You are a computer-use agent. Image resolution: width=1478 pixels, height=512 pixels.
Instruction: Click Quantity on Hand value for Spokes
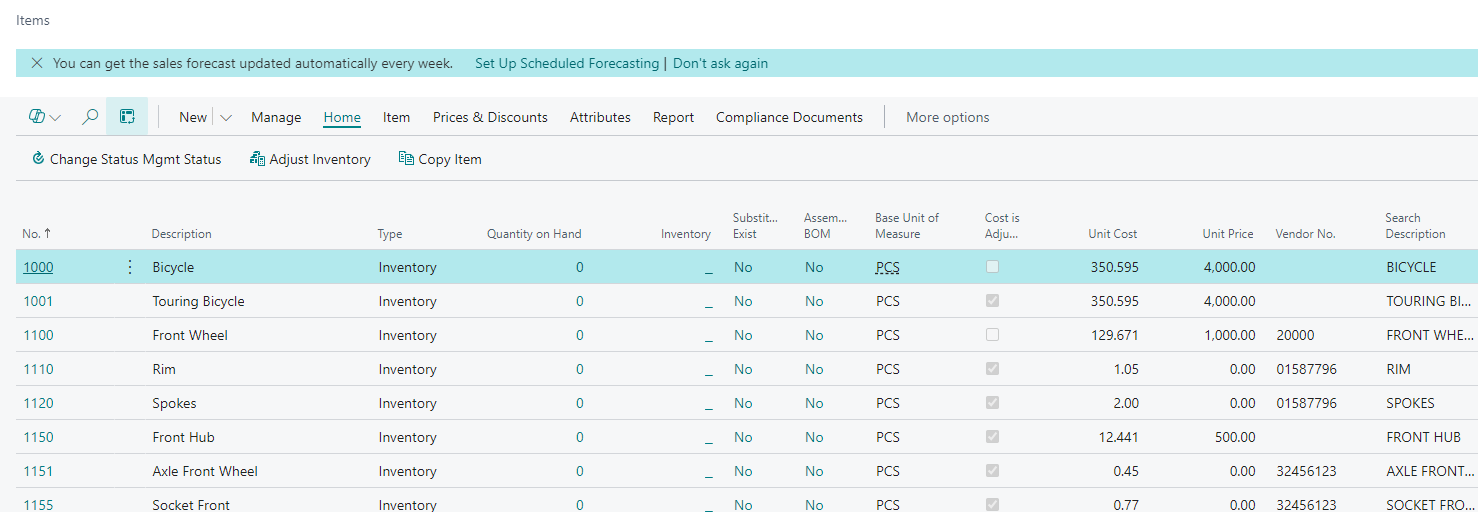[x=579, y=403]
